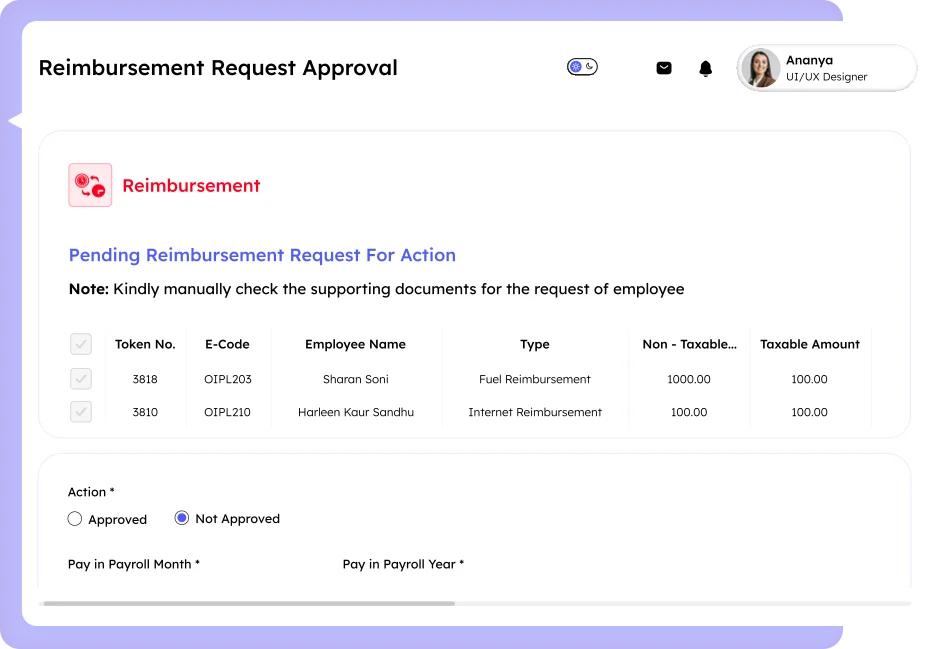Click employee name Harleen Kaur Sandhu

pos(355,412)
